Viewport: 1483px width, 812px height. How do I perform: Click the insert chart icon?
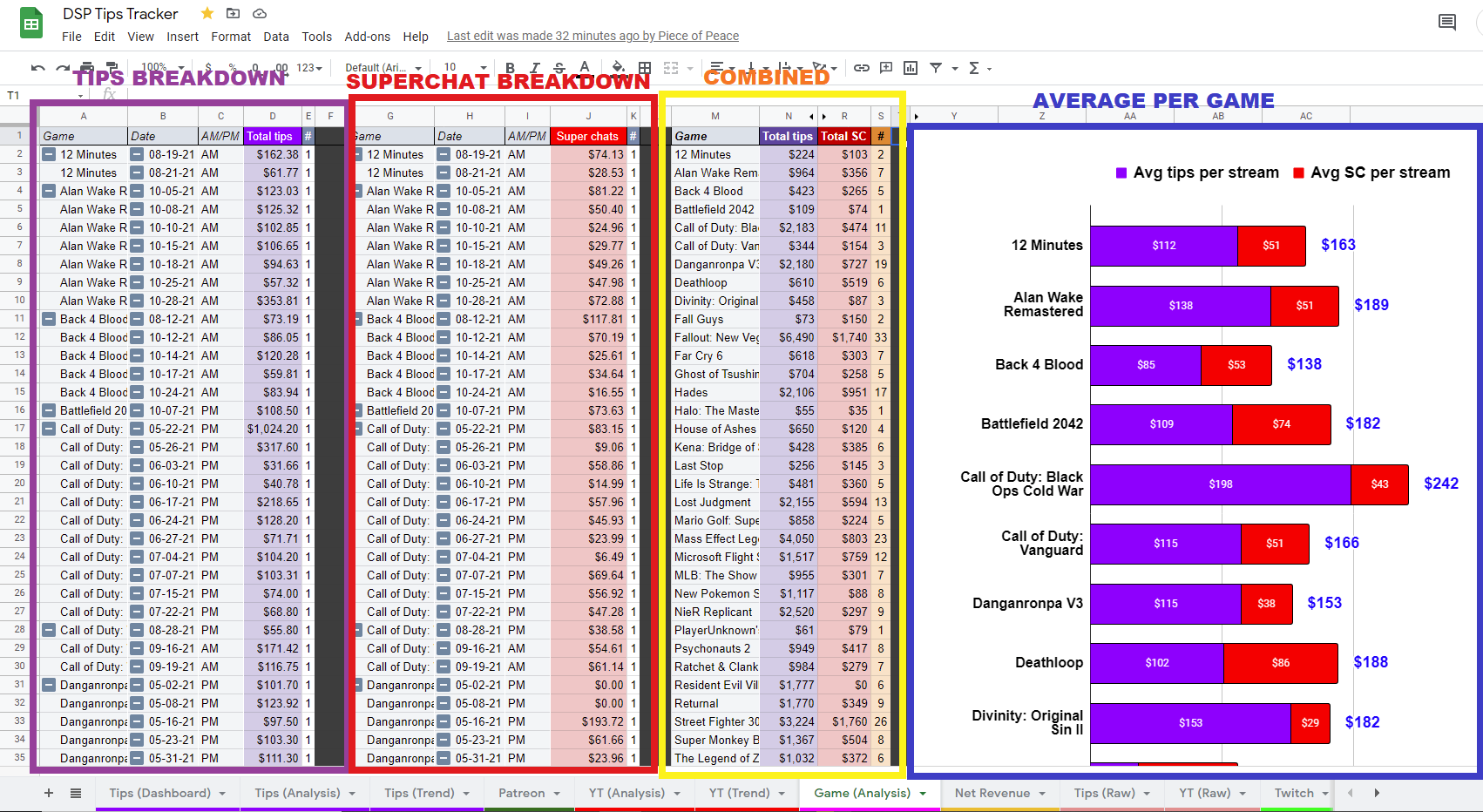pos(911,68)
